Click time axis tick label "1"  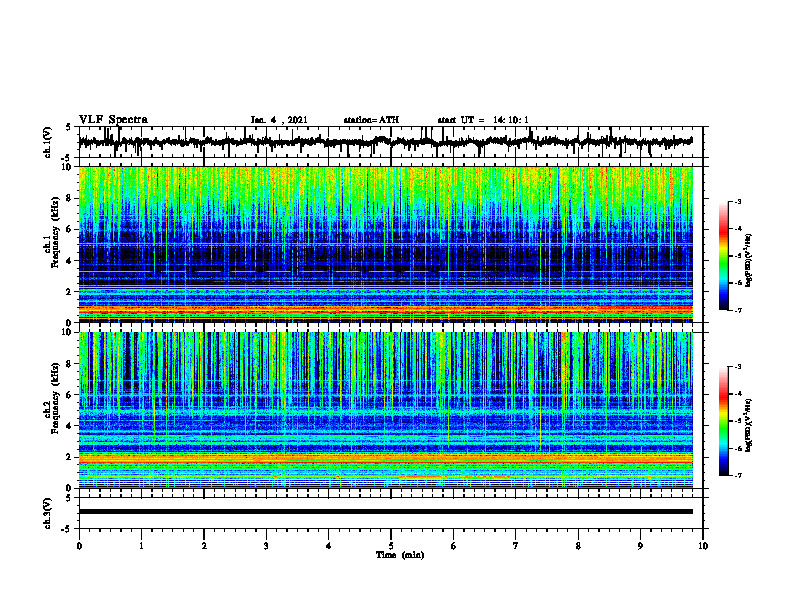[141, 546]
